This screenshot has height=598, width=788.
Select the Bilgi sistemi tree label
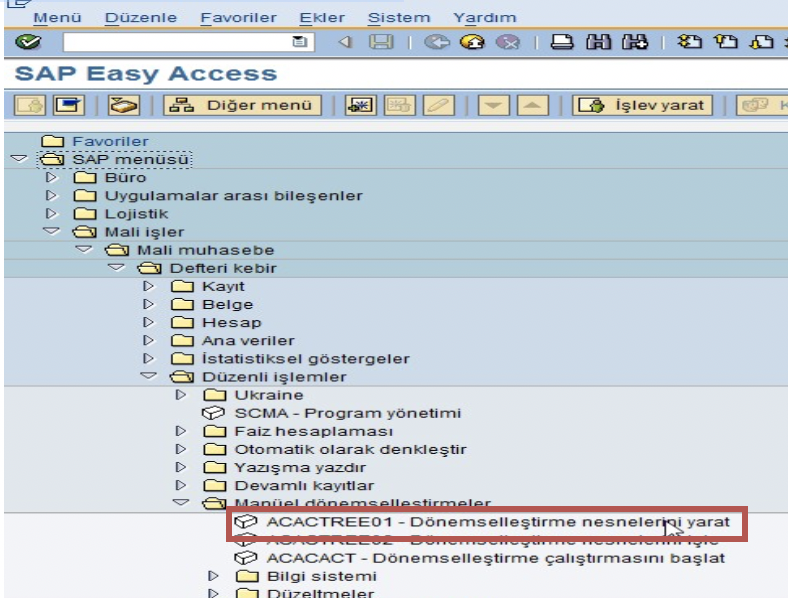tap(322, 576)
